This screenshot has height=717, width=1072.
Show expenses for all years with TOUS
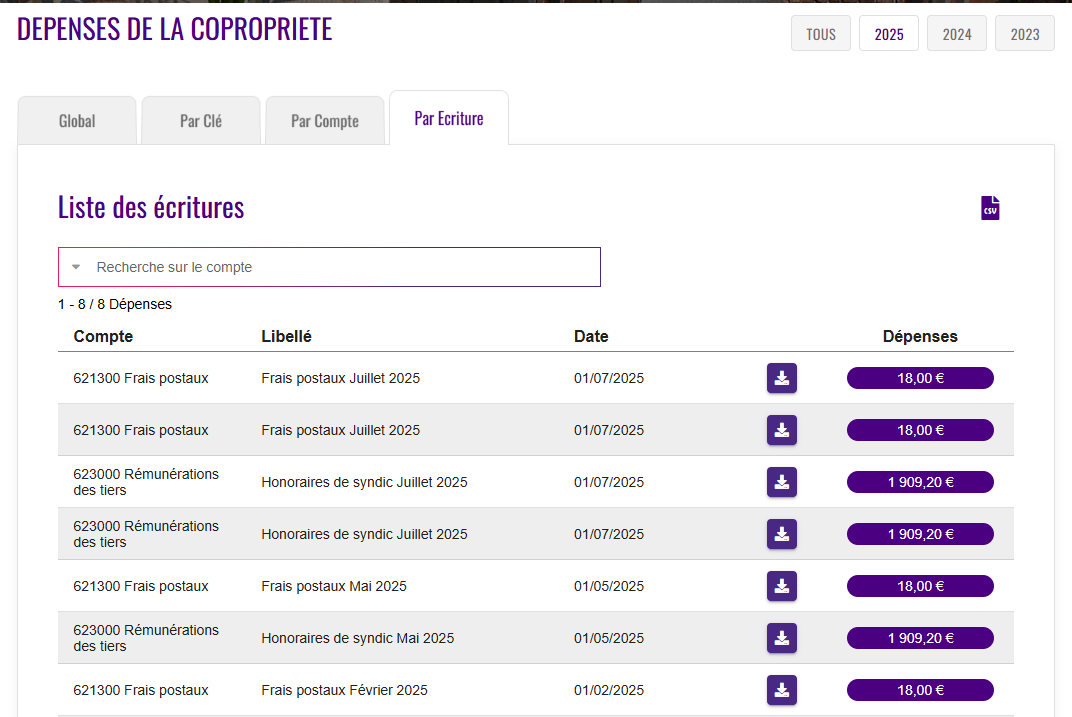tap(820, 34)
